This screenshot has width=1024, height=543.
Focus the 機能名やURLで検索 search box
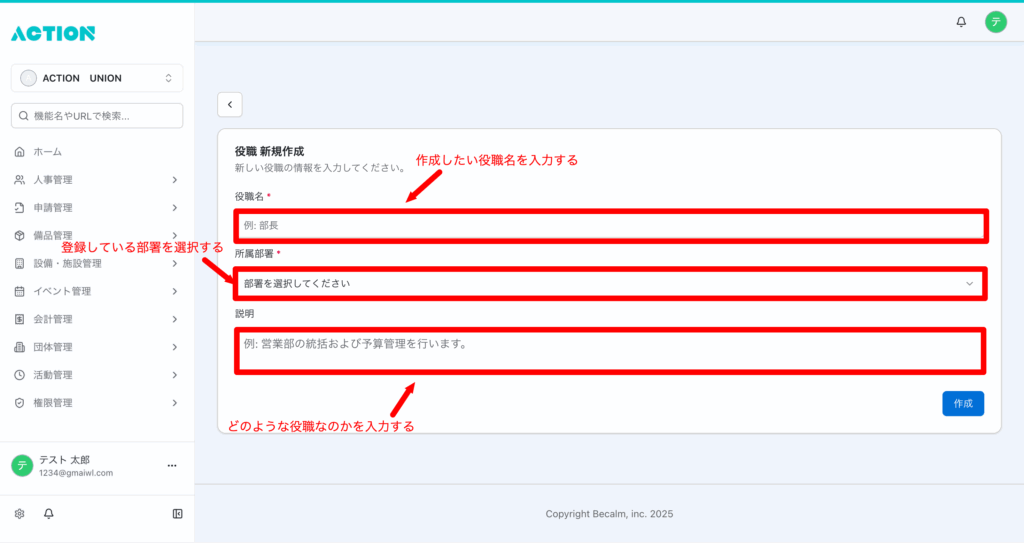click(x=97, y=116)
